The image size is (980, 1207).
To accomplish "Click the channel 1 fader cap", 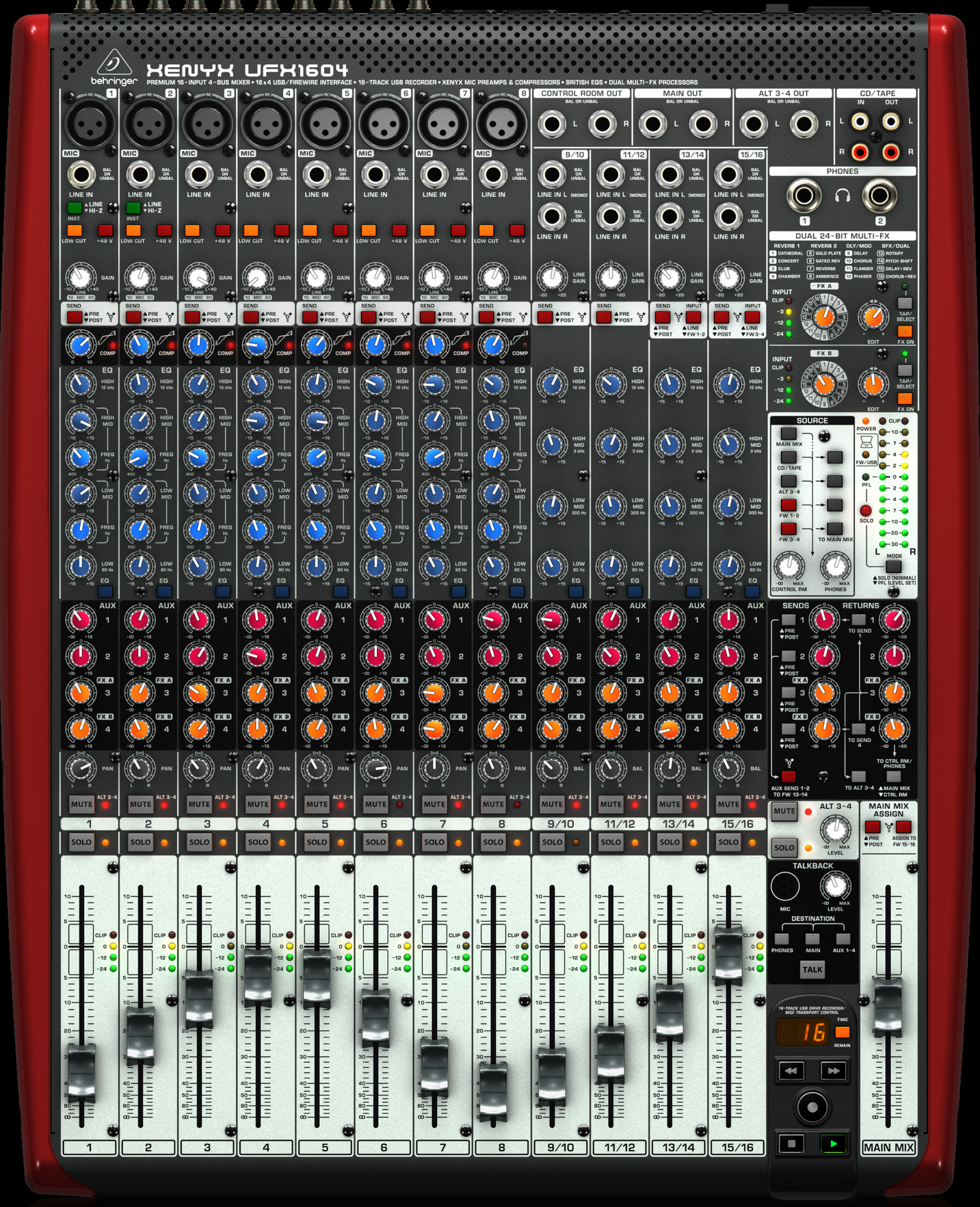I will pyautogui.click(x=81, y=1072).
